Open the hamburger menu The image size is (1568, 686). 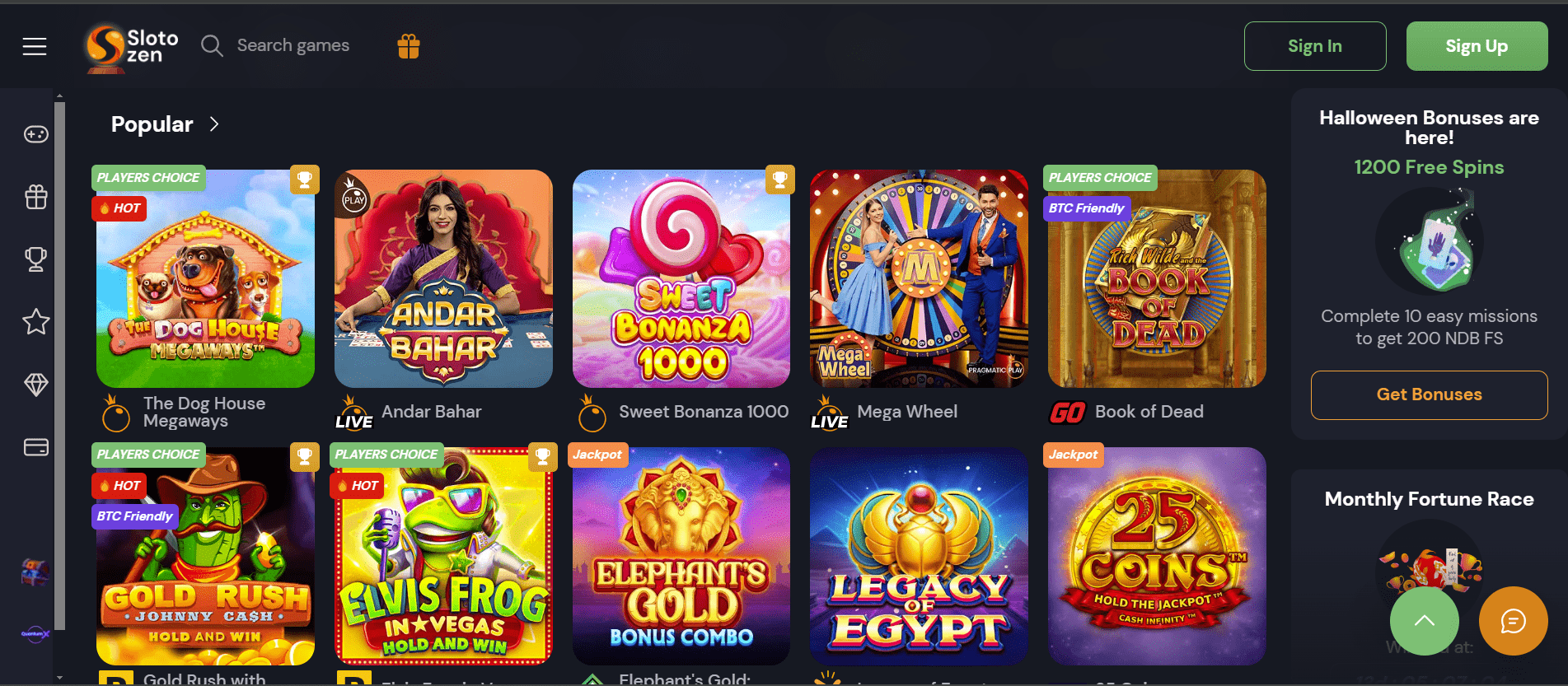coord(34,46)
